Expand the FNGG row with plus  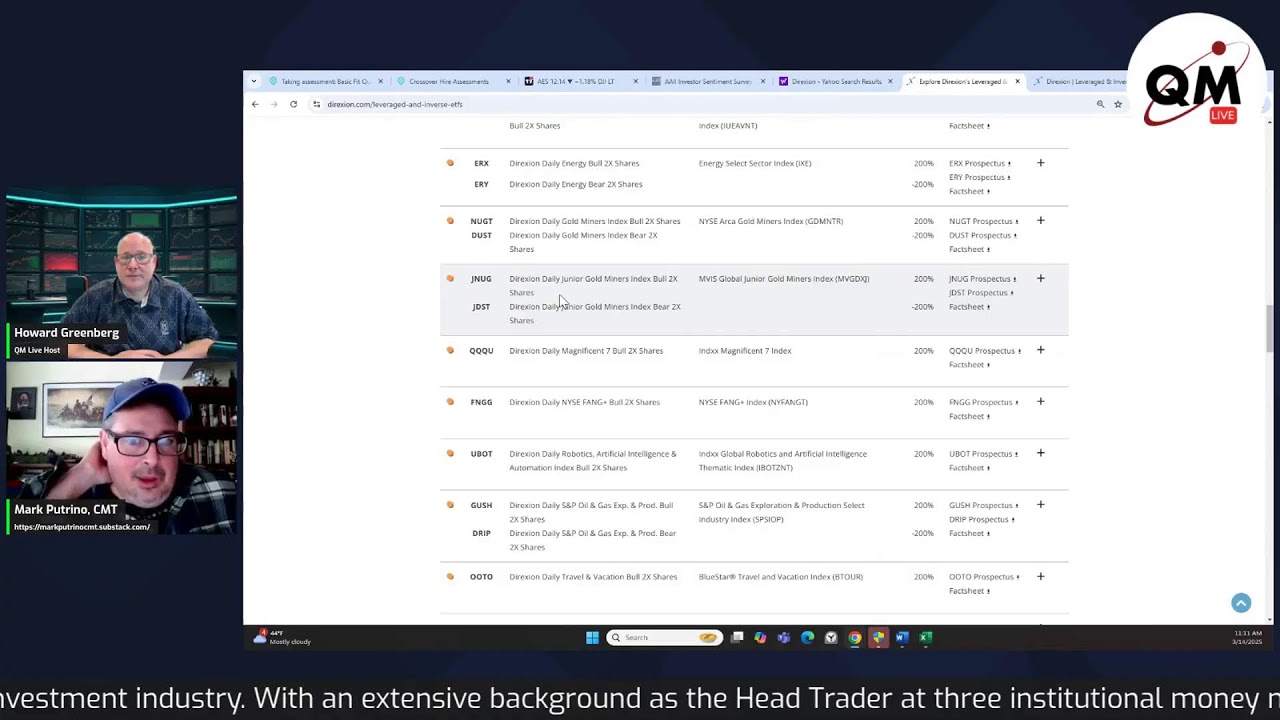pyautogui.click(x=1040, y=402)
